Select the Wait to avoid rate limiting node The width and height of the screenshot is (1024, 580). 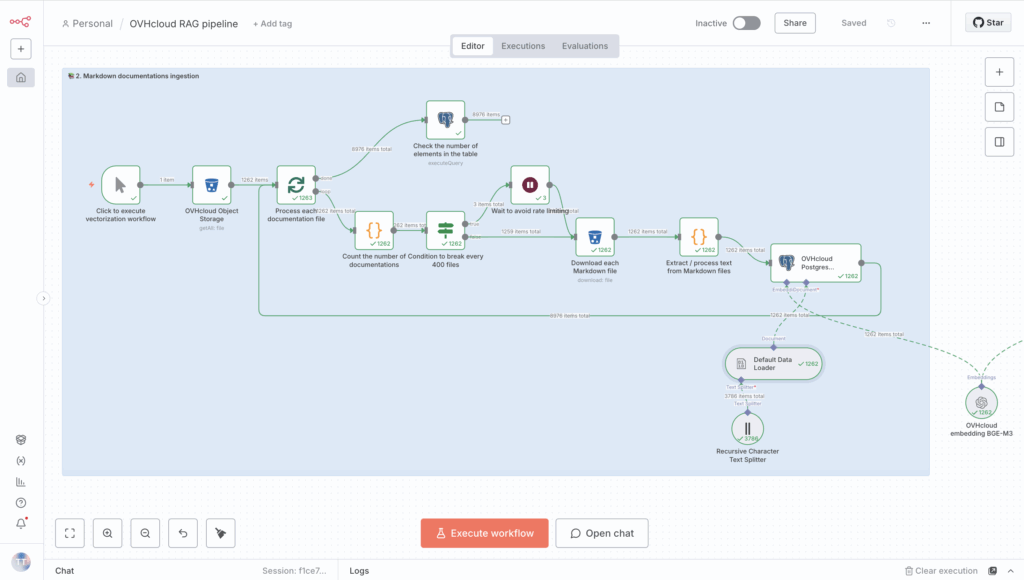pos(530,185)
